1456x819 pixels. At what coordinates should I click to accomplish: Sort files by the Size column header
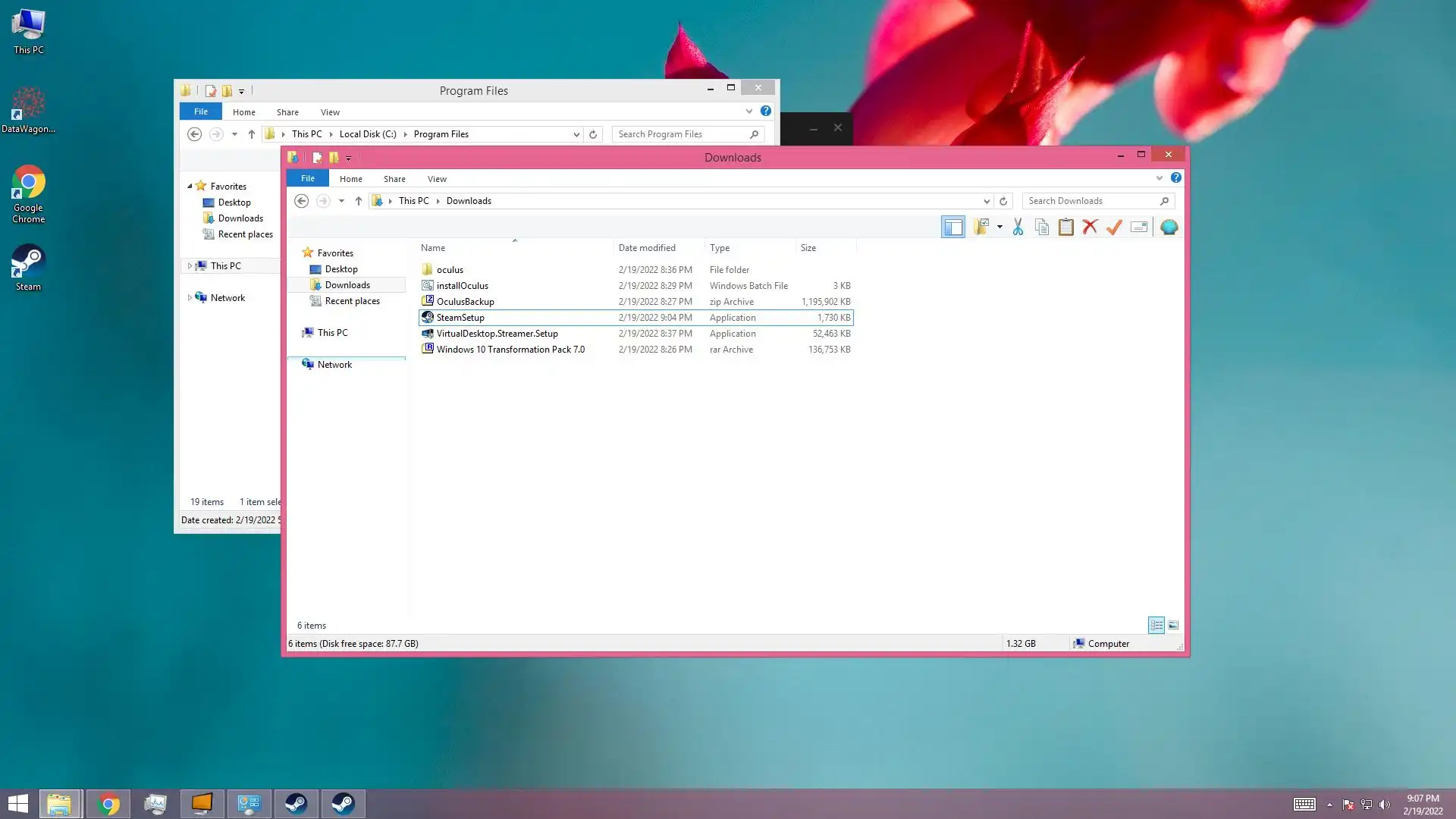coord(808,248)
